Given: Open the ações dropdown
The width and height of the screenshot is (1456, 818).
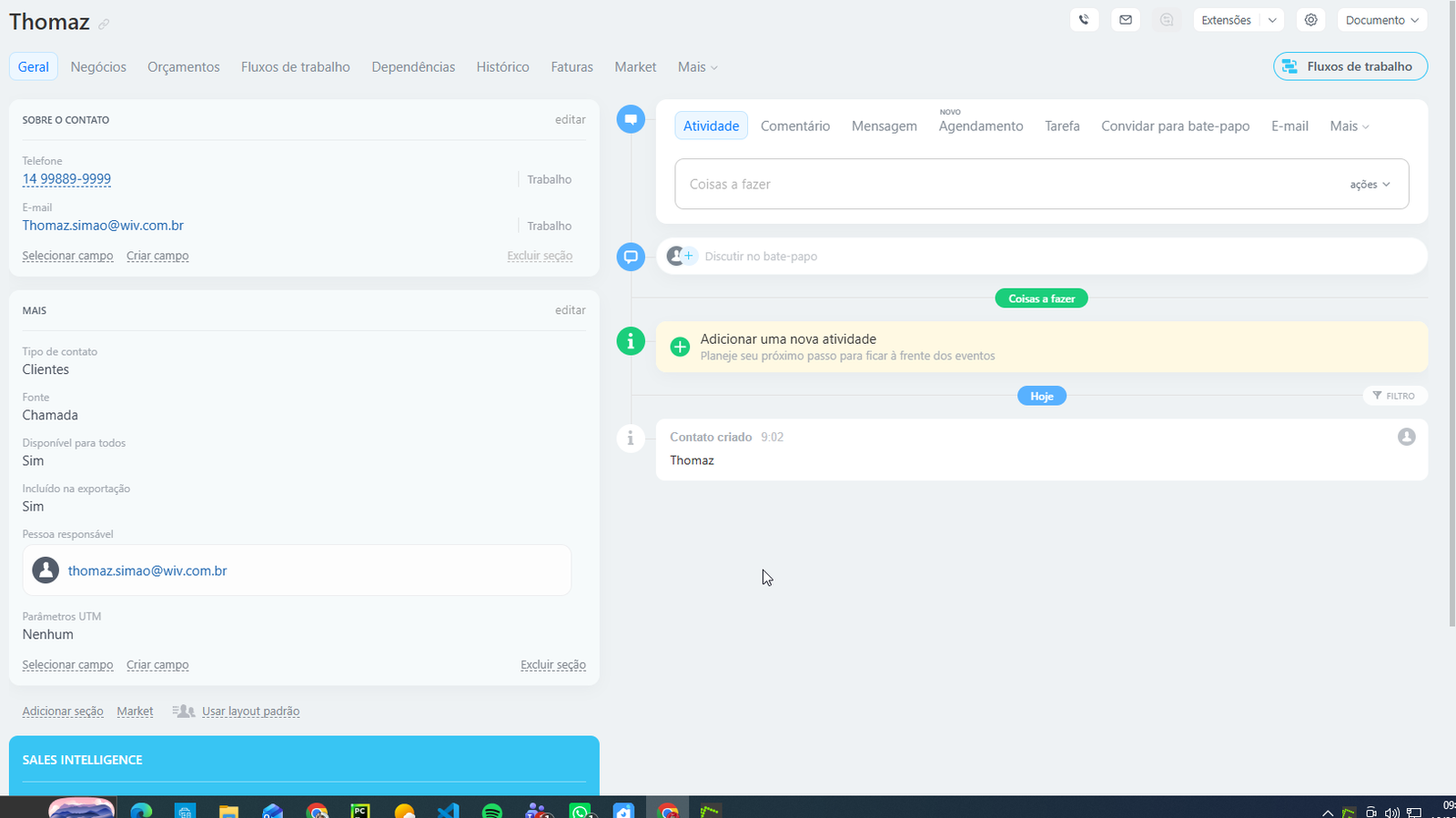Looking at the screenshot, I should click(1370, 185).
